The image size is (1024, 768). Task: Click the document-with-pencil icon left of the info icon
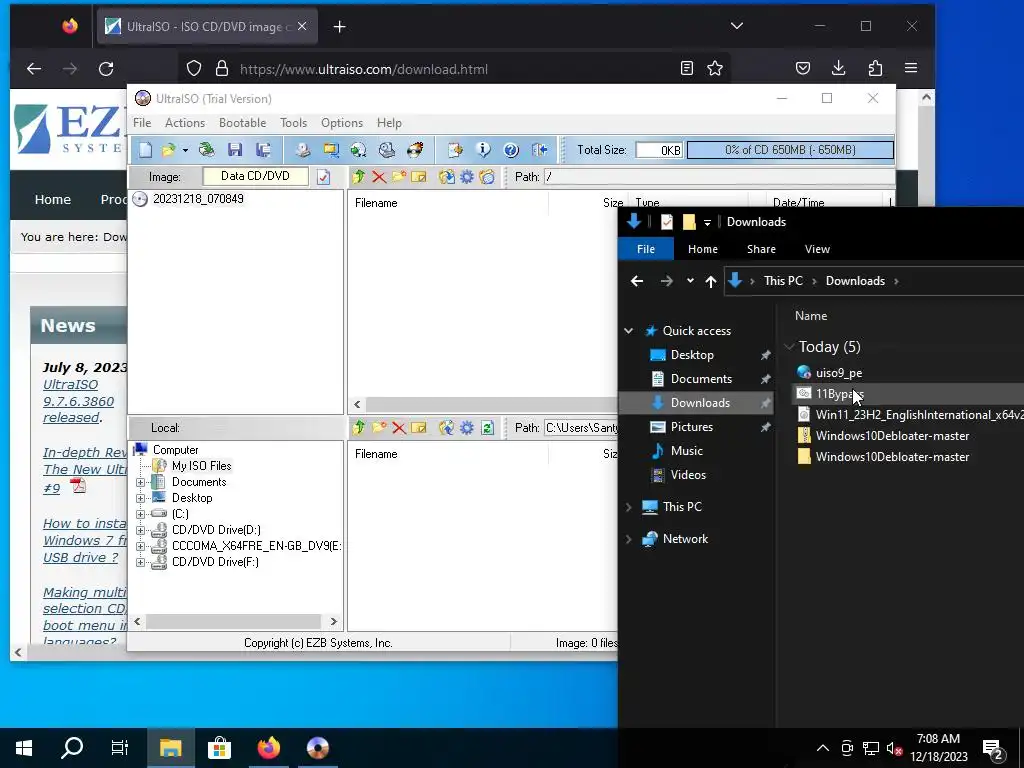click(455, 150)
